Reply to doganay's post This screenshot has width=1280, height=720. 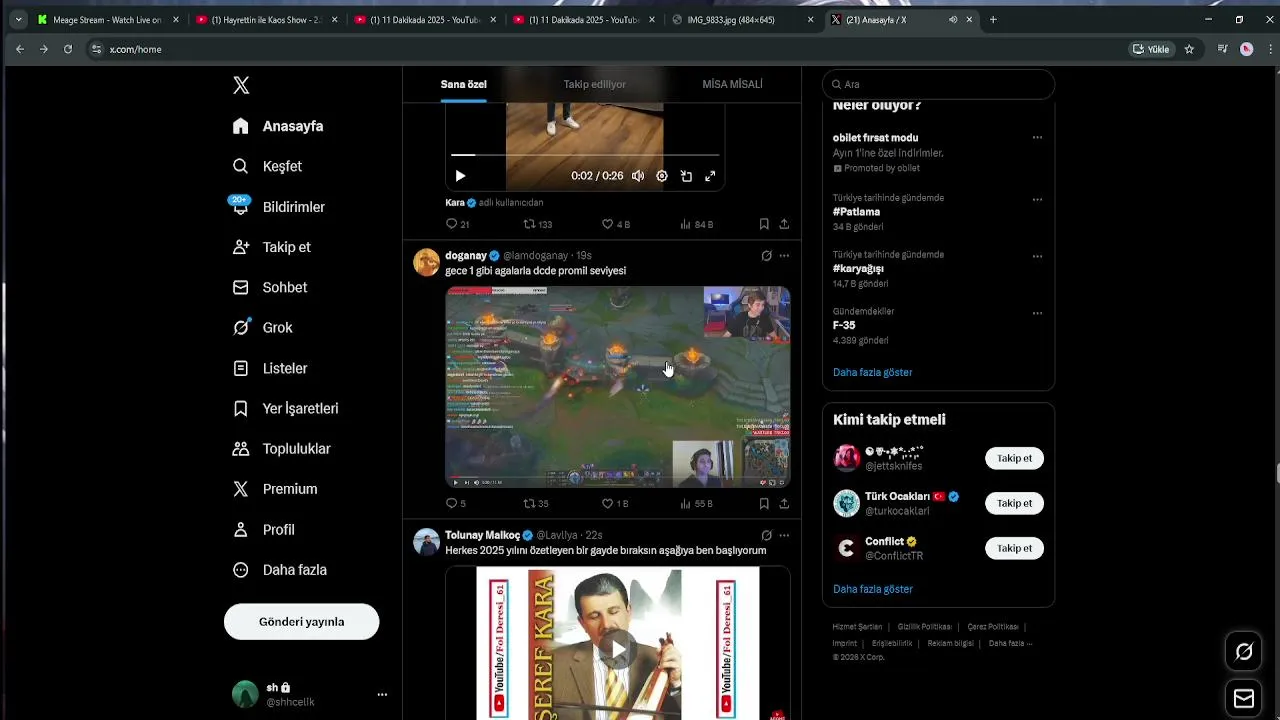pyautogui.click(x=456, y=504)
